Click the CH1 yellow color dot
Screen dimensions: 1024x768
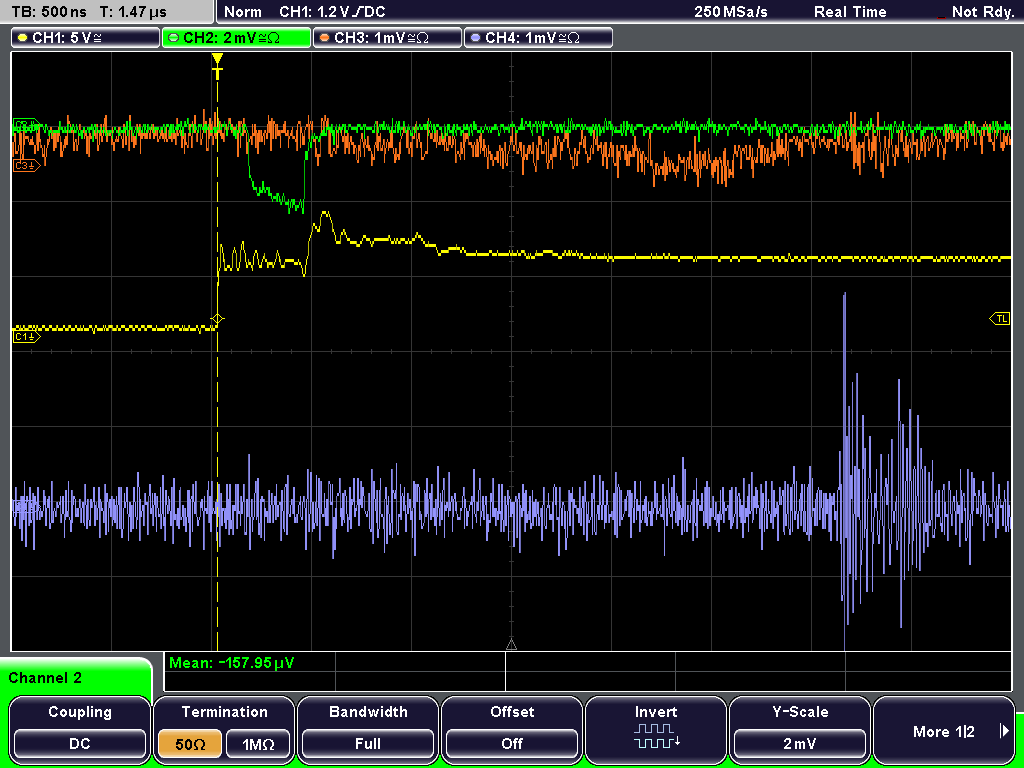coord(22,38)
